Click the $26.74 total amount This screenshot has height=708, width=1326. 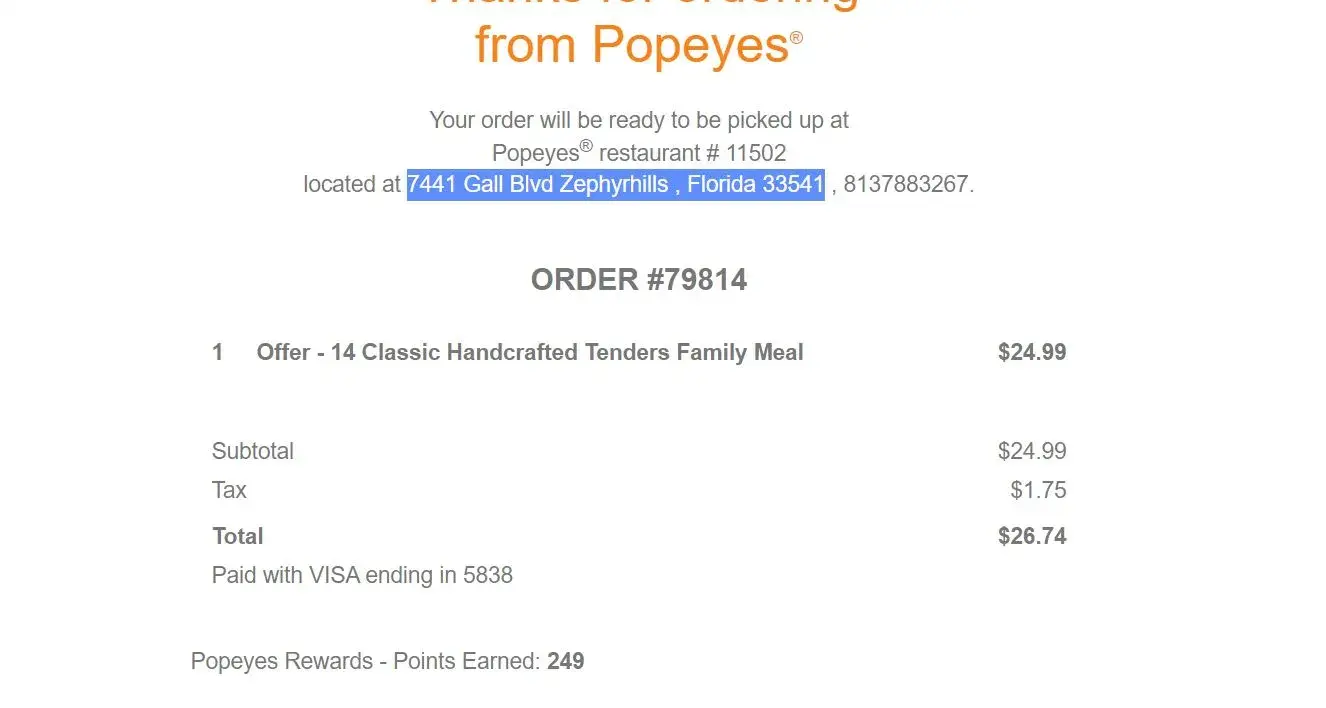[x=1032, y=536]
